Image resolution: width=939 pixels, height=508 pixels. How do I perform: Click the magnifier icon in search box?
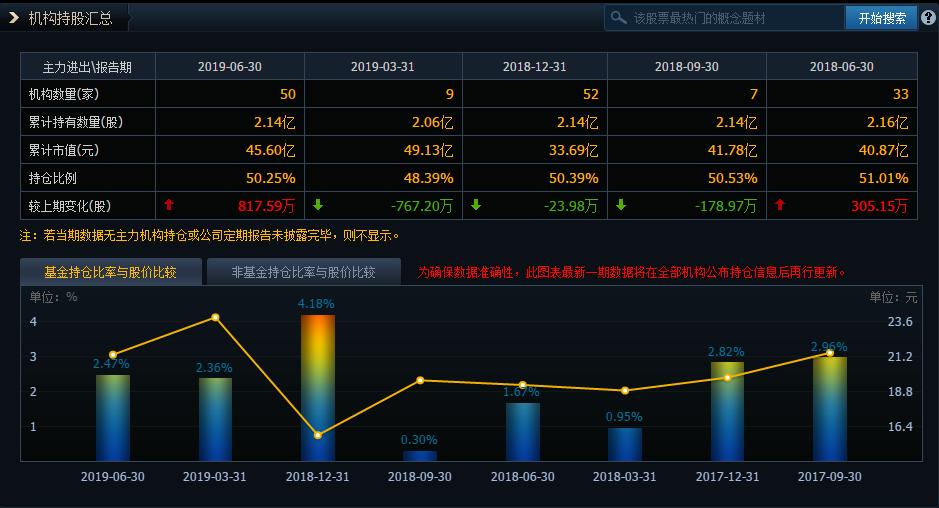[x=618, y=17]
